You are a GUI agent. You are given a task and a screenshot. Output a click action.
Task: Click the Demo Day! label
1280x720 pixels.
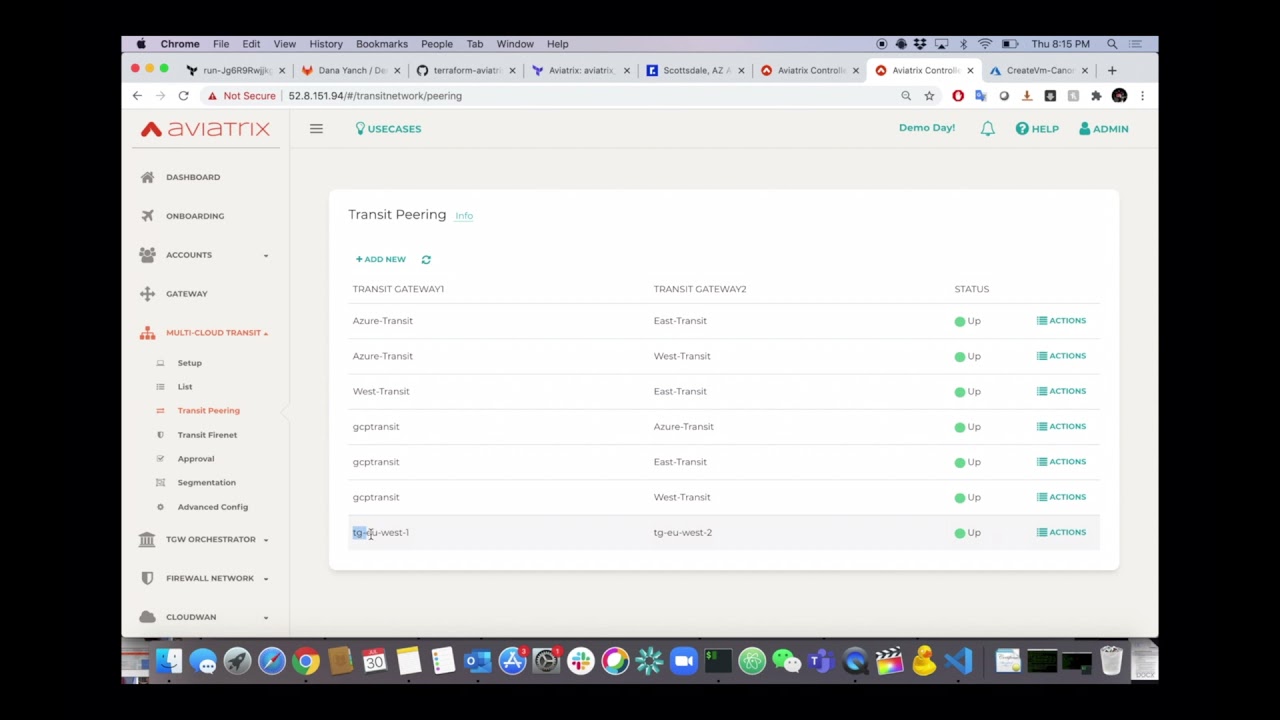pyautogui.click(x=927, y=128)
